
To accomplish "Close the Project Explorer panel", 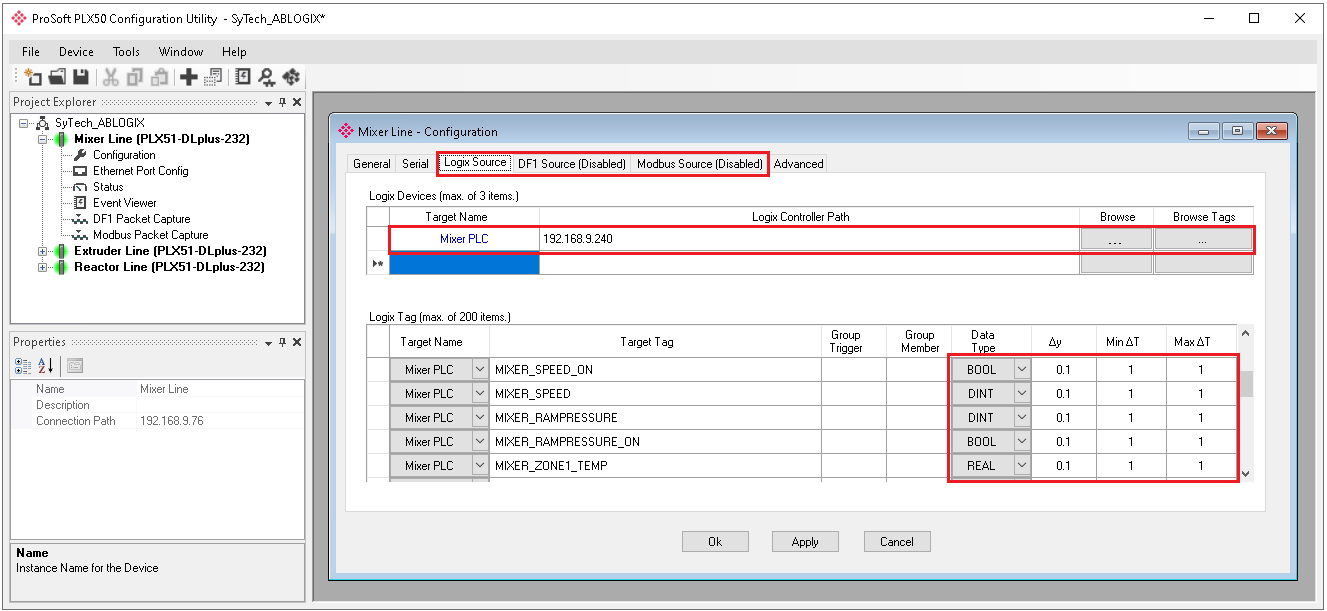I will (x=297, y=102).
